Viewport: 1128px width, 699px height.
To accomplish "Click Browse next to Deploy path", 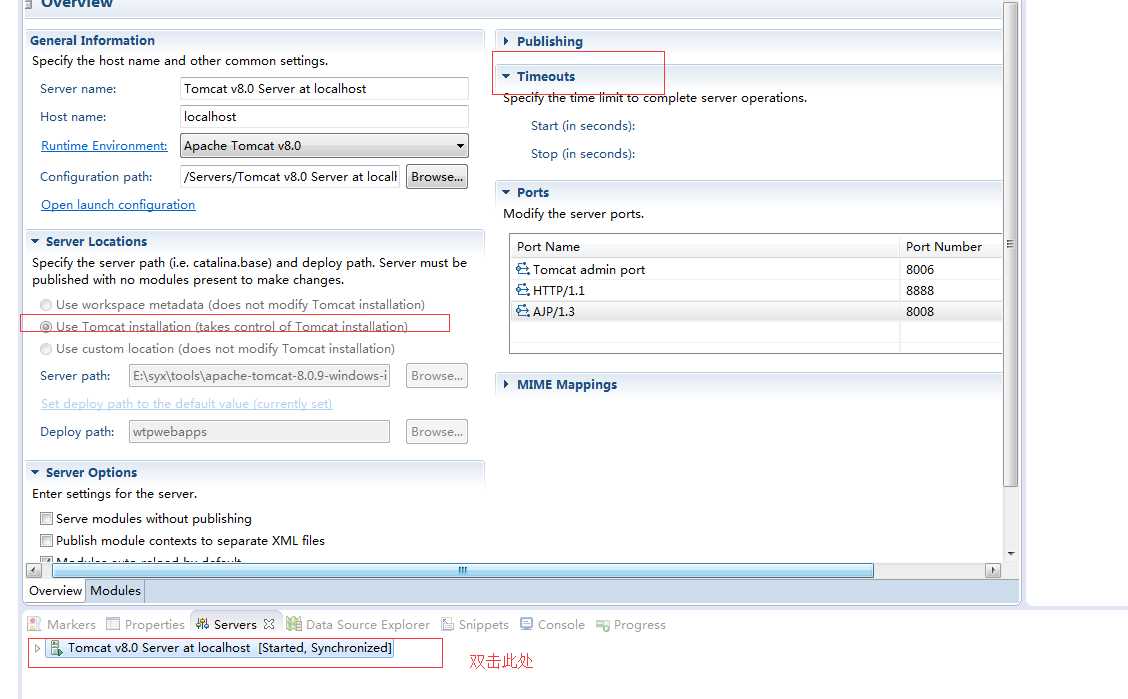I will [437, 431].
